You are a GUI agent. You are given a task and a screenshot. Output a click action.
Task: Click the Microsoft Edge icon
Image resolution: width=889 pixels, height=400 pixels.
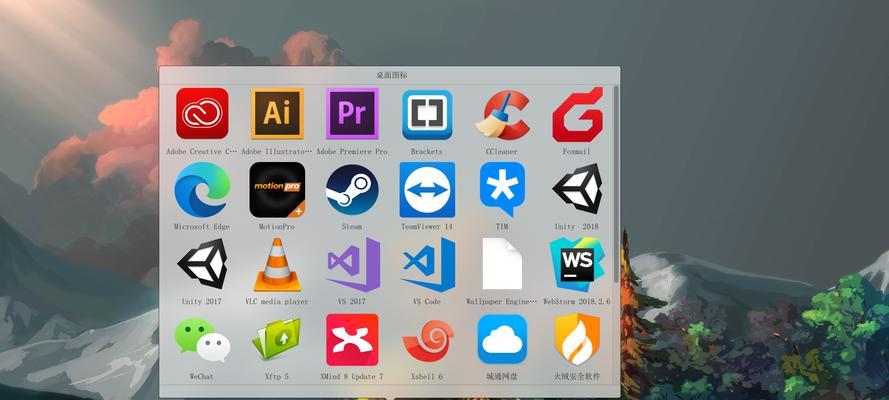tap(202, 189)
